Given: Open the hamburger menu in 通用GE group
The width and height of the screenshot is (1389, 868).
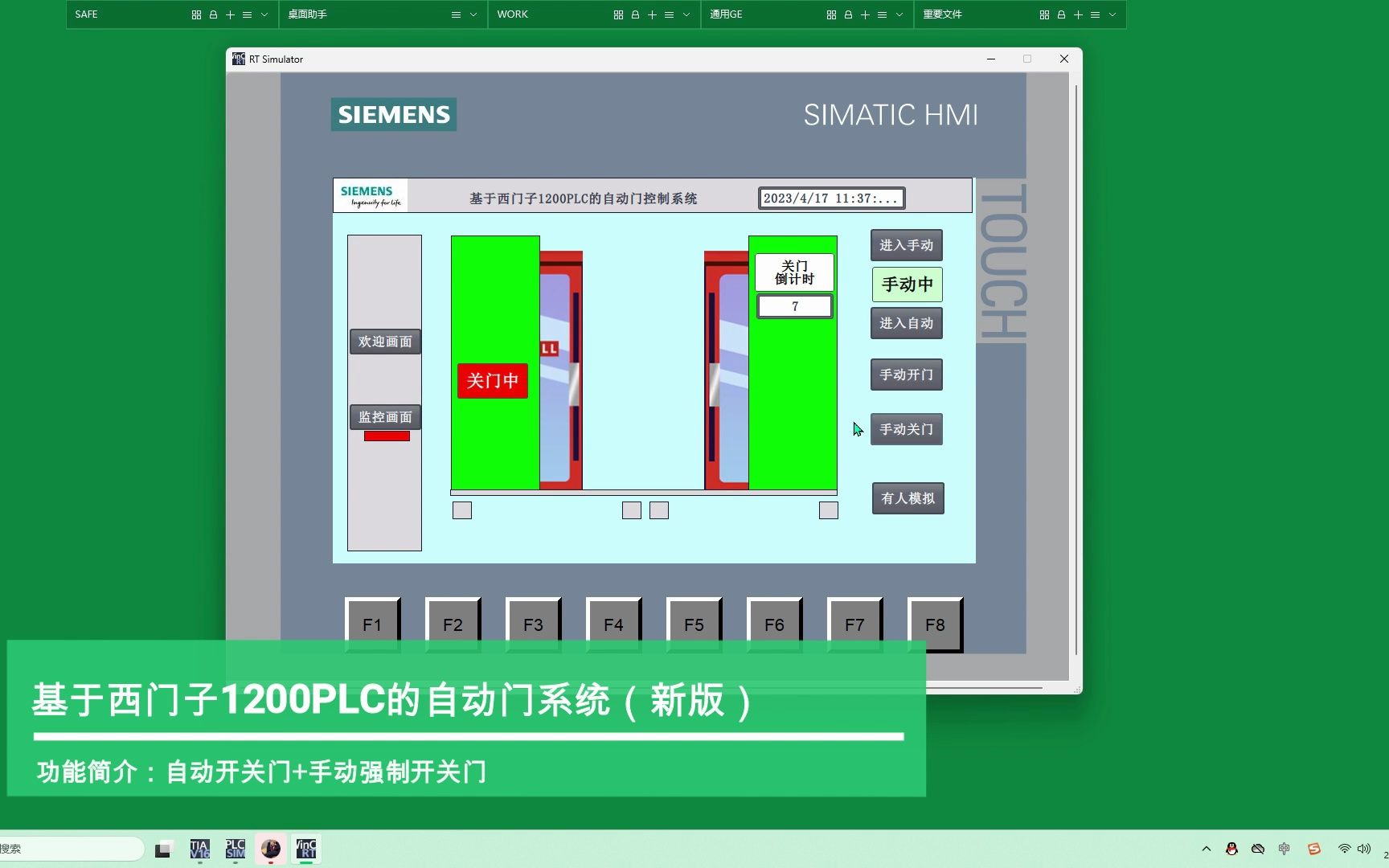Looking at the screenshot, I should coord(882,14).
